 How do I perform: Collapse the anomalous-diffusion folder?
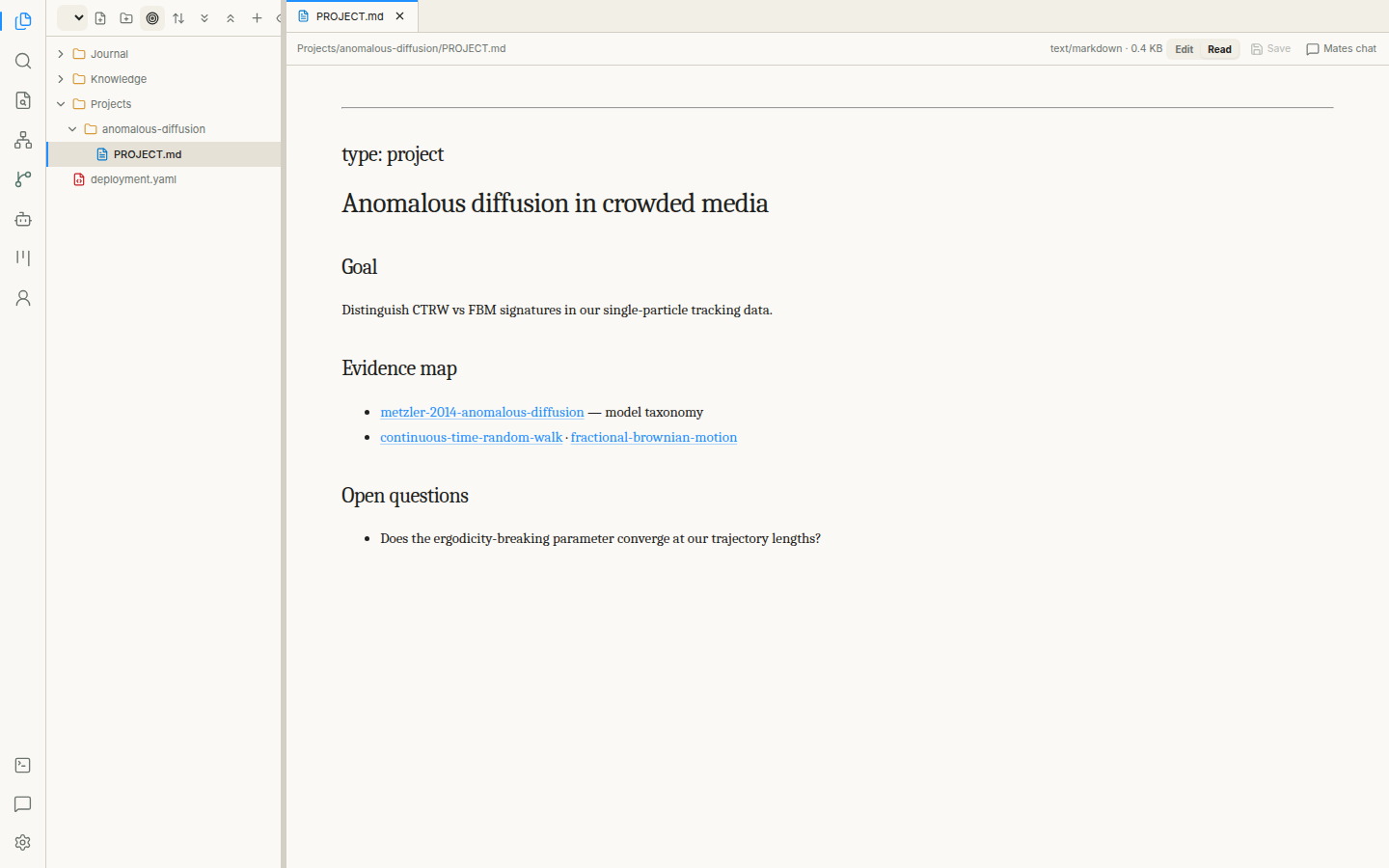click(x=164, y=129)
